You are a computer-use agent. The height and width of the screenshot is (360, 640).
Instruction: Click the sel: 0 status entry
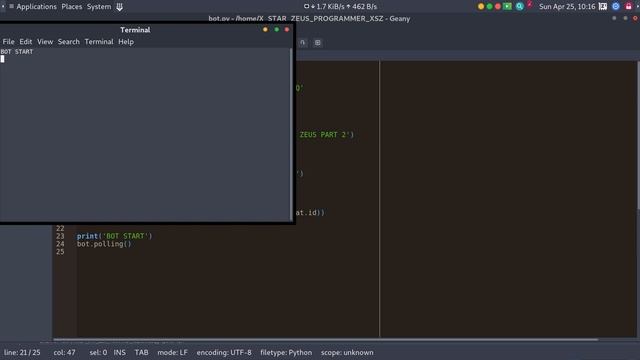tap(98, 353)
